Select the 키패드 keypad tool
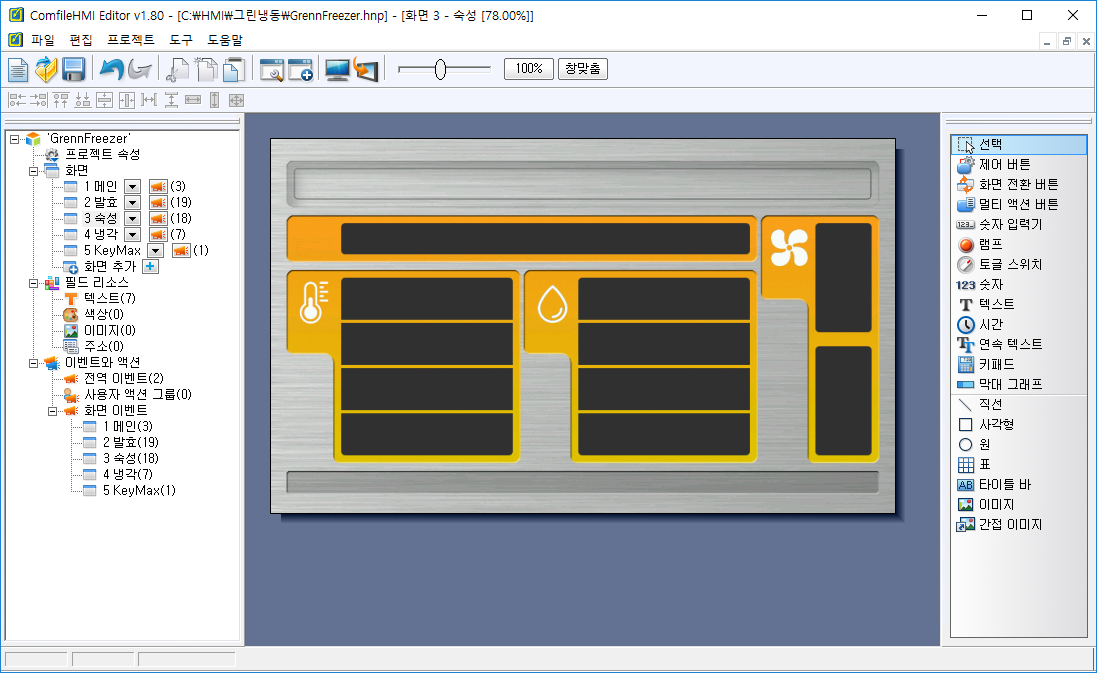Viewport: 1097px width, 673px height. (x=997, y=364)
